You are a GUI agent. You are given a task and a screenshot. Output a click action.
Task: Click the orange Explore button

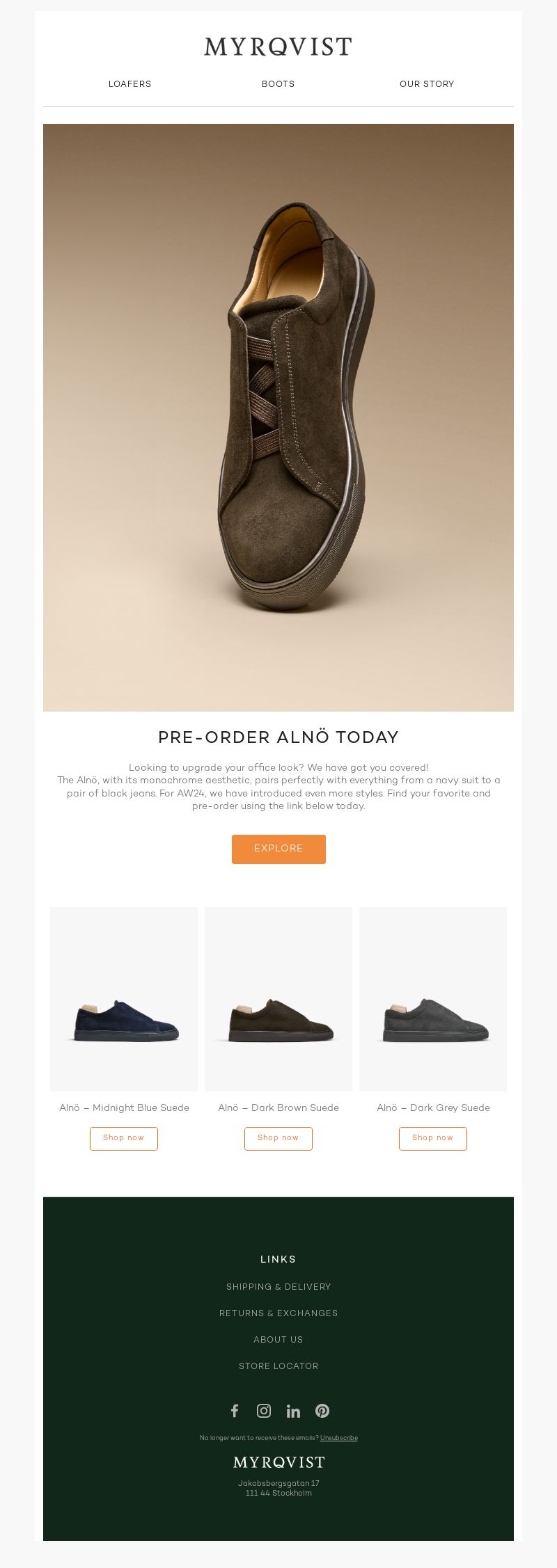[278, 849]
